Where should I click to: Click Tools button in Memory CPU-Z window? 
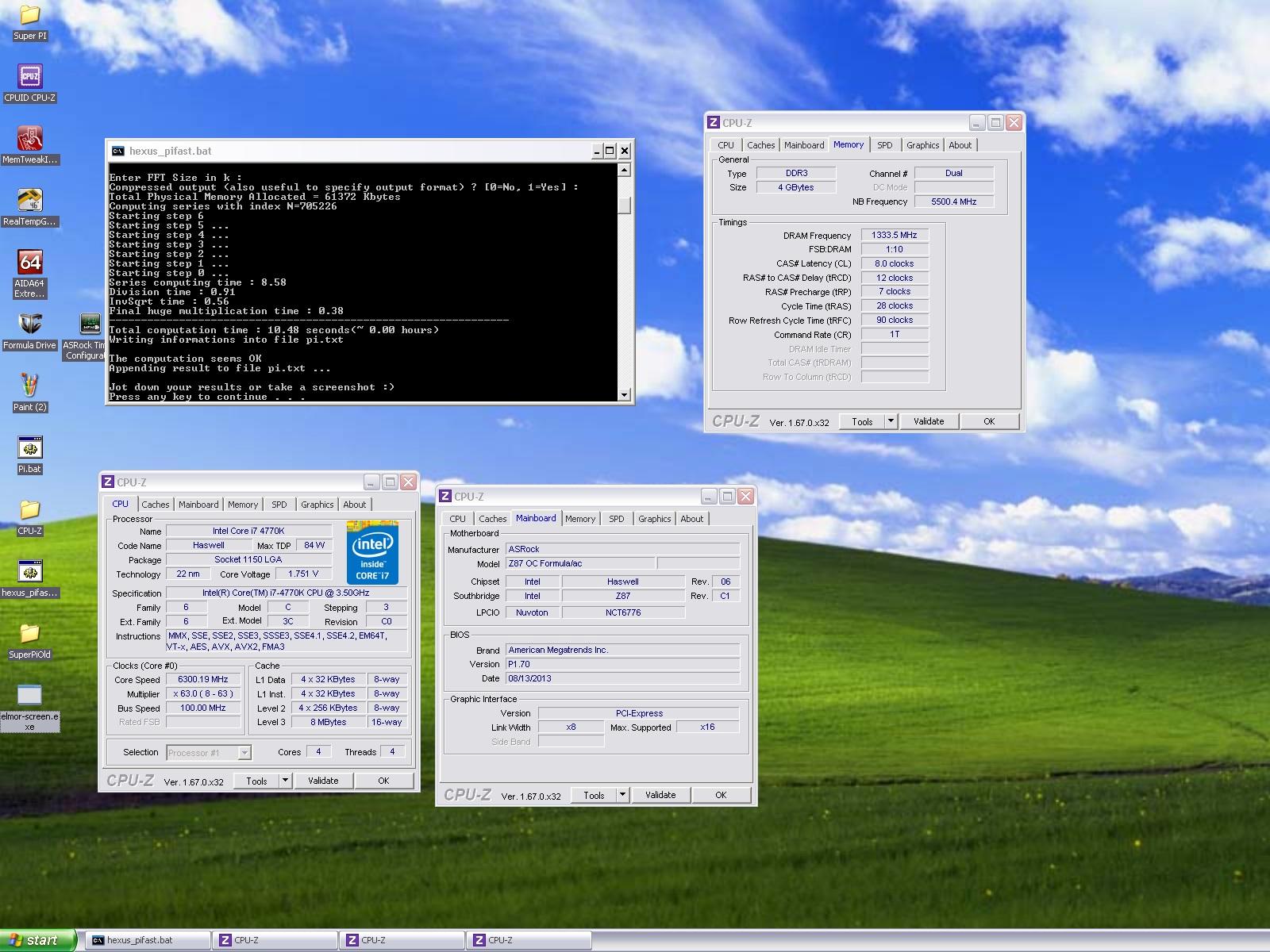coord(862,421)
